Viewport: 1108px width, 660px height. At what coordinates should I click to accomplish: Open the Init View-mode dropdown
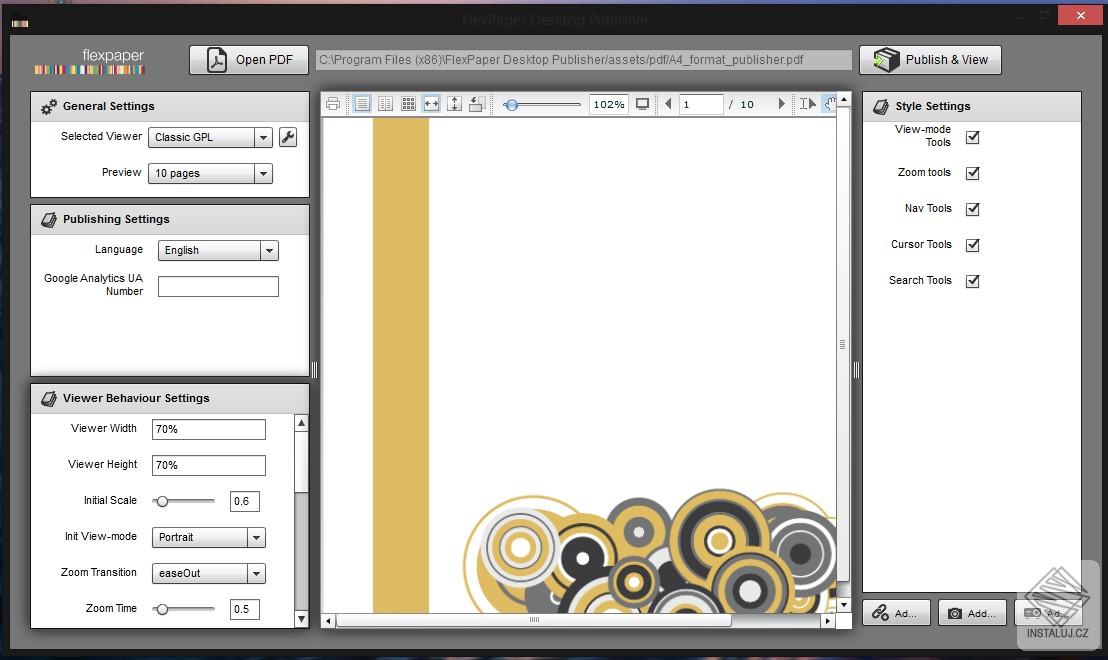click(208, 537)
